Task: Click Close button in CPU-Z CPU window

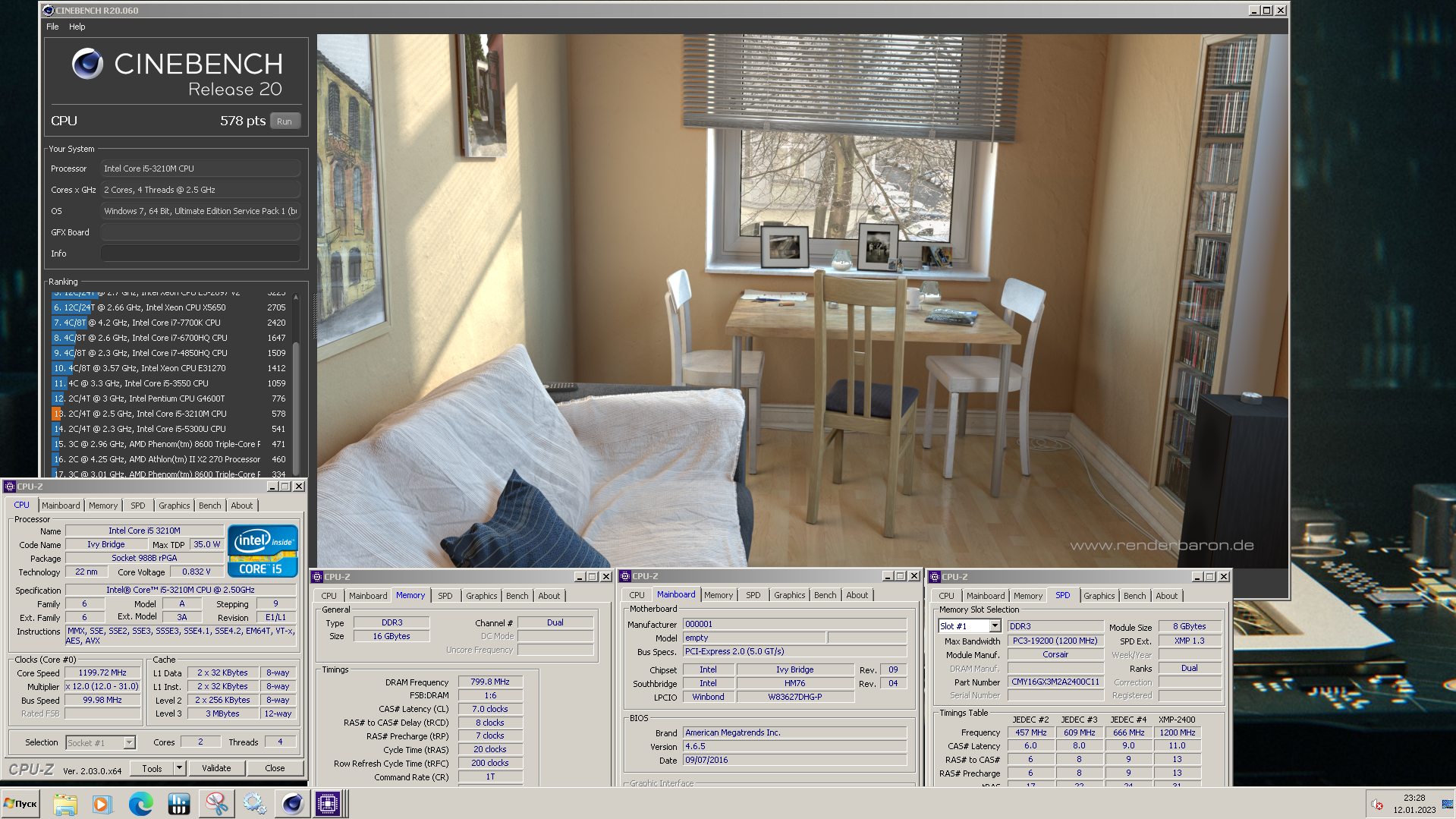Action: coord(275,768)
